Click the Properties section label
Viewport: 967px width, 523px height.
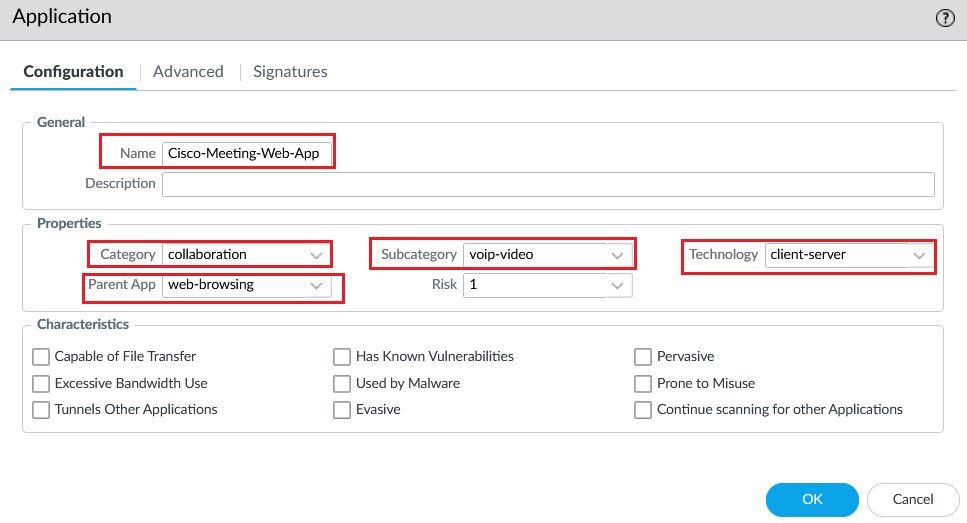tap(69, 223)
